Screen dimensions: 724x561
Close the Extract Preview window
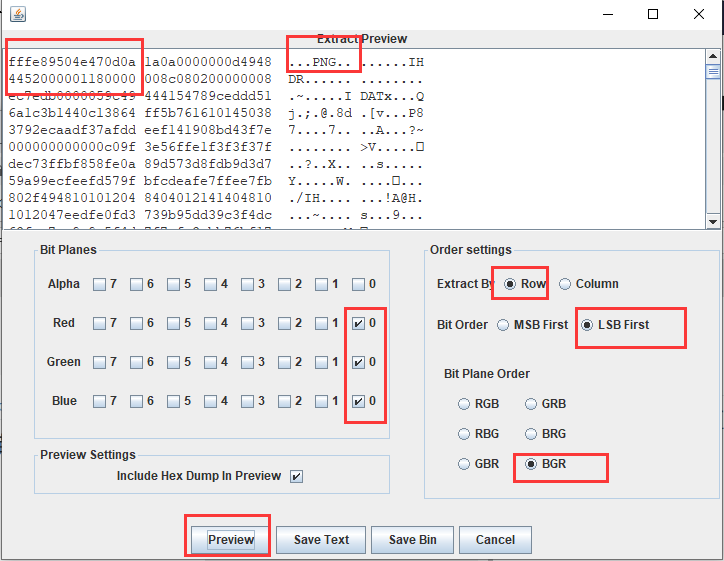699,14
